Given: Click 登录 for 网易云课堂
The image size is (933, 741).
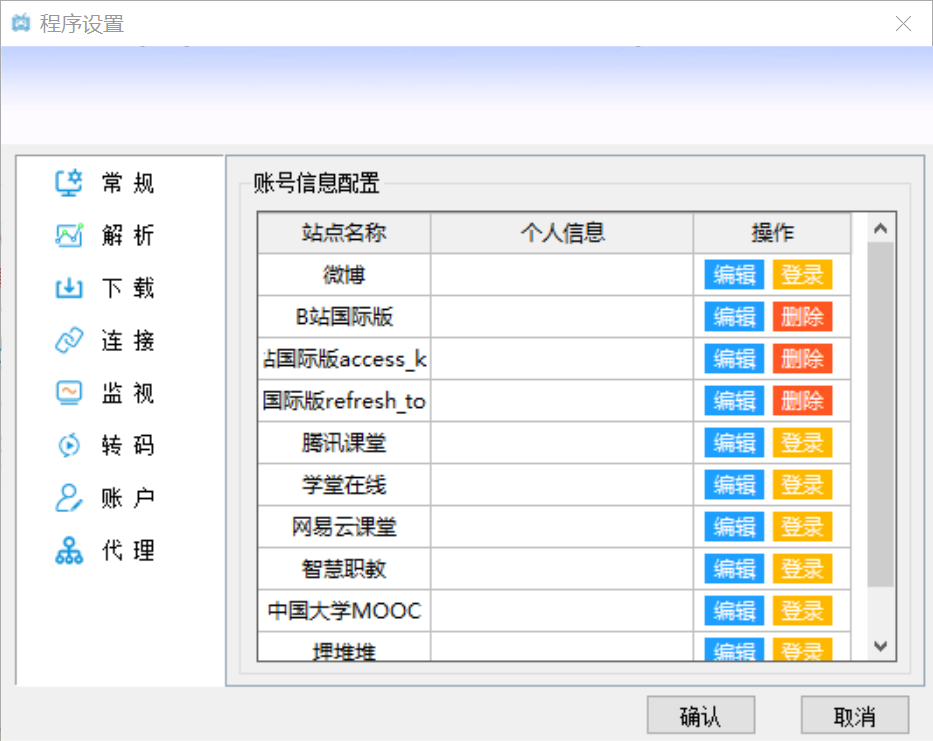Looking at the screenshot, I should pyautogui.click(x=802, y=527).
